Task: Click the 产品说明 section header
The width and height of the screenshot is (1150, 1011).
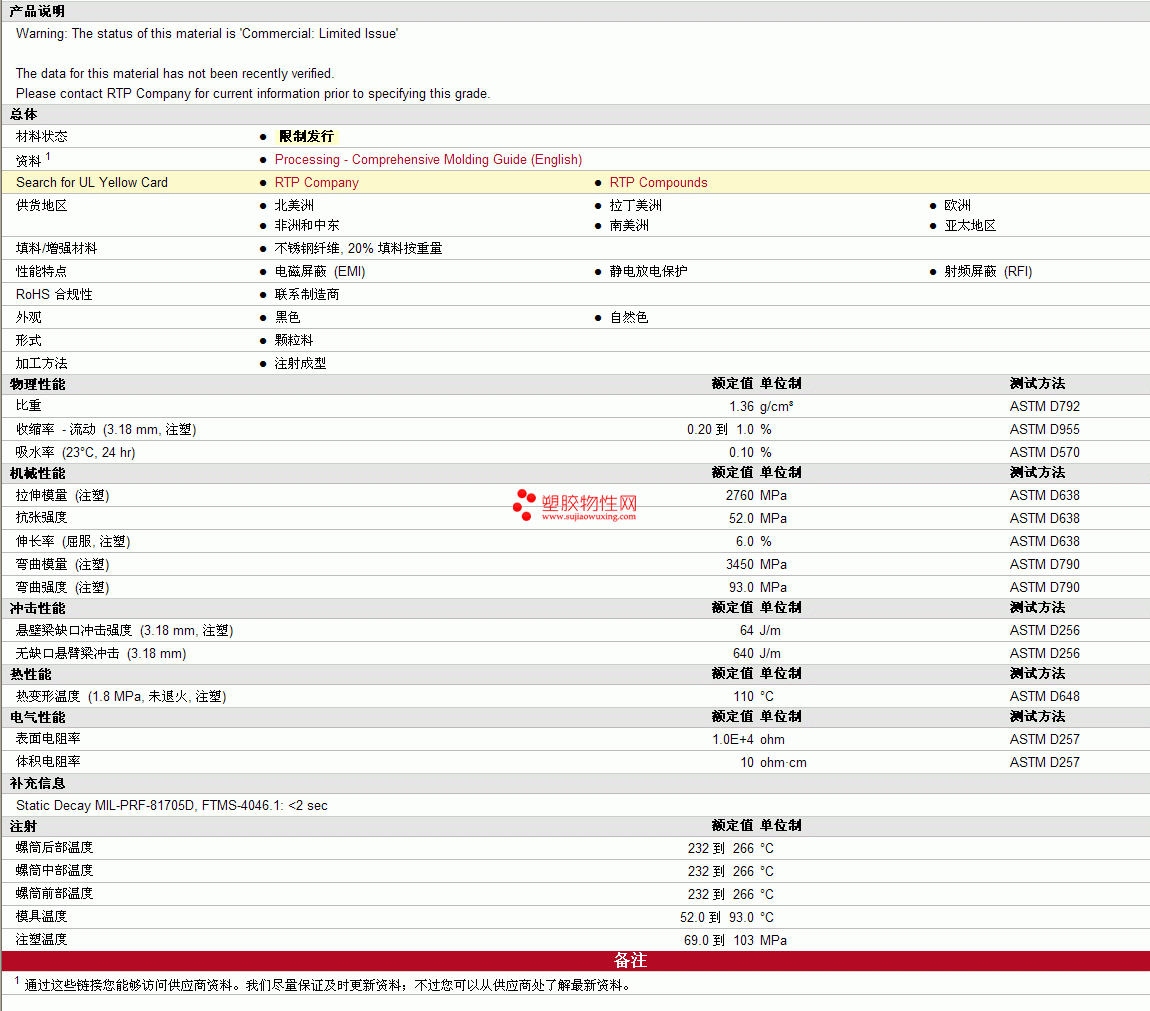Action: click(x=37, y=11)
